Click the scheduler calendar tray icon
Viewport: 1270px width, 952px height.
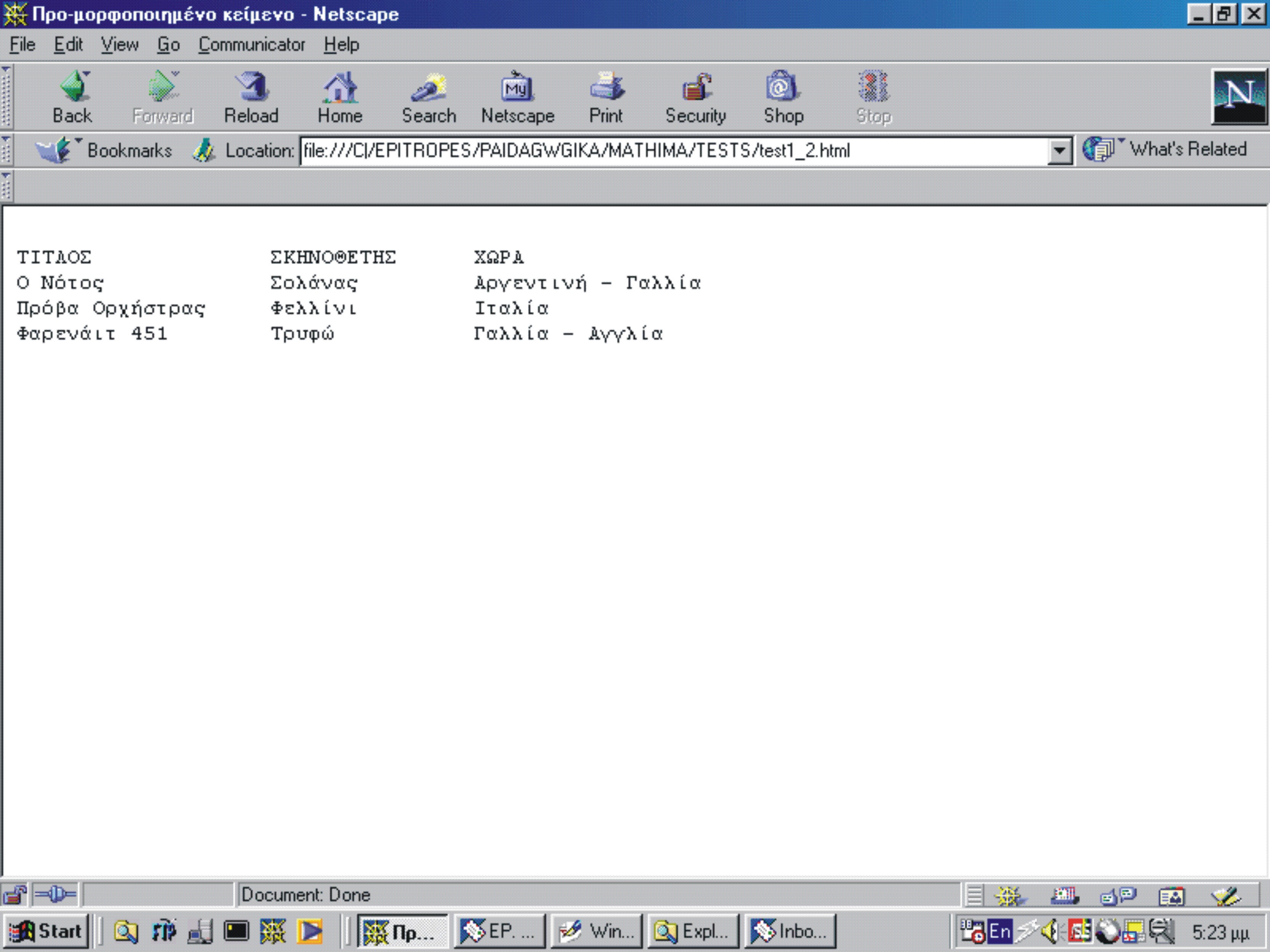[972, 931]
